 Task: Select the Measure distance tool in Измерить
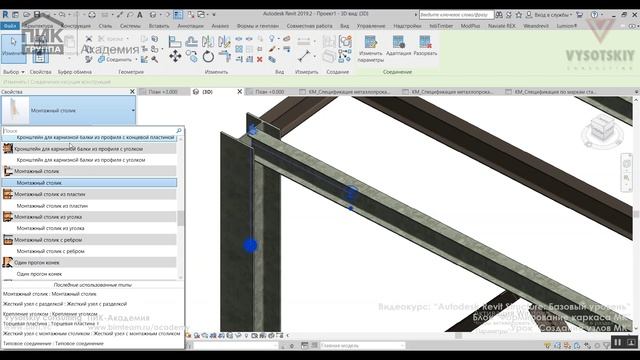point(304,56)
